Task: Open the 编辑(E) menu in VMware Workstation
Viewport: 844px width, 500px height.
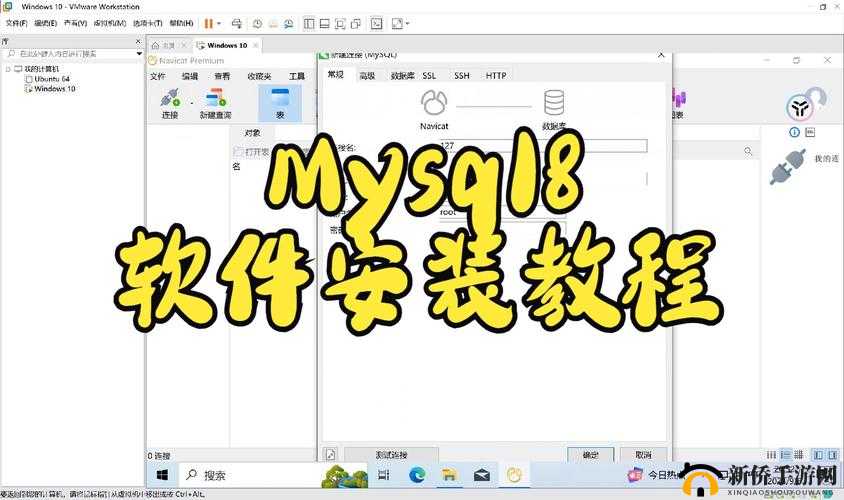Action: coord(46,23)
